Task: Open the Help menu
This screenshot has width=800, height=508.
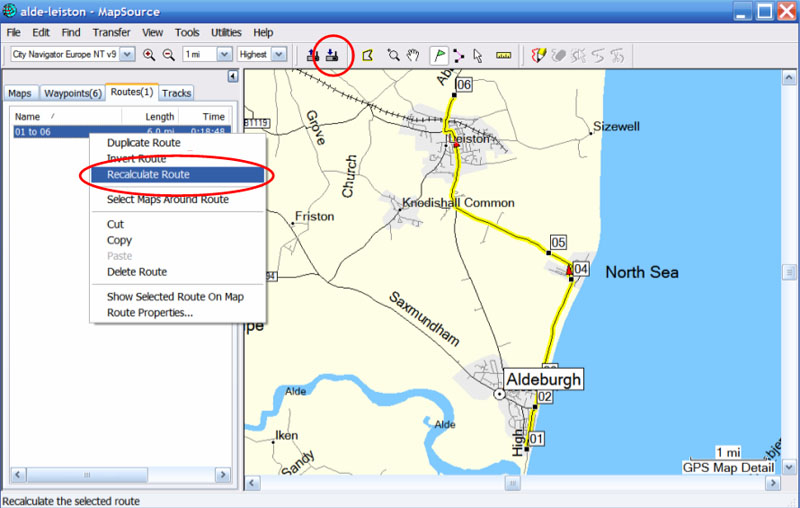Action: coord(263,33)
